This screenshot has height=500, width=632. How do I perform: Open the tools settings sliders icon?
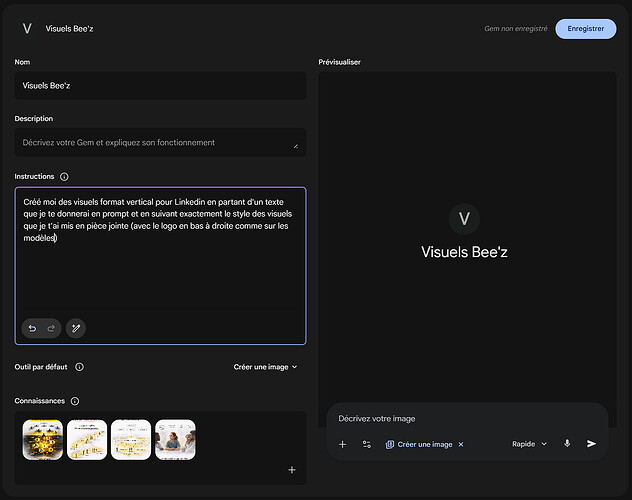point(367,444)
